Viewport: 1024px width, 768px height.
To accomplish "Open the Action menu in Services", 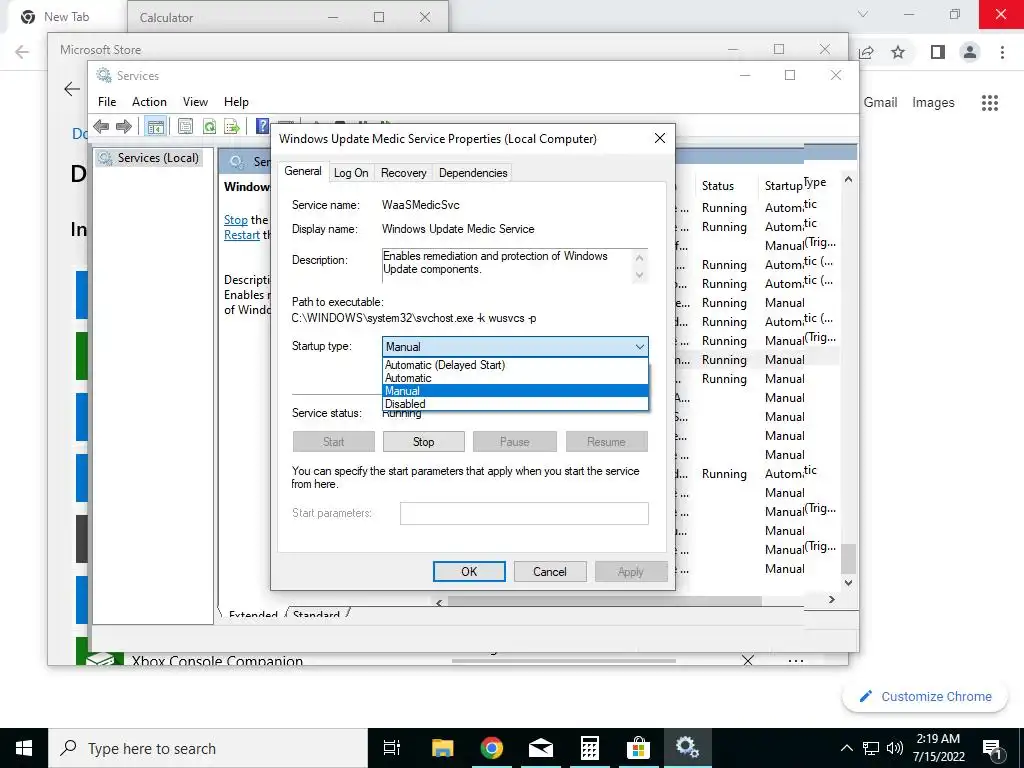I will tap(150, 102).
